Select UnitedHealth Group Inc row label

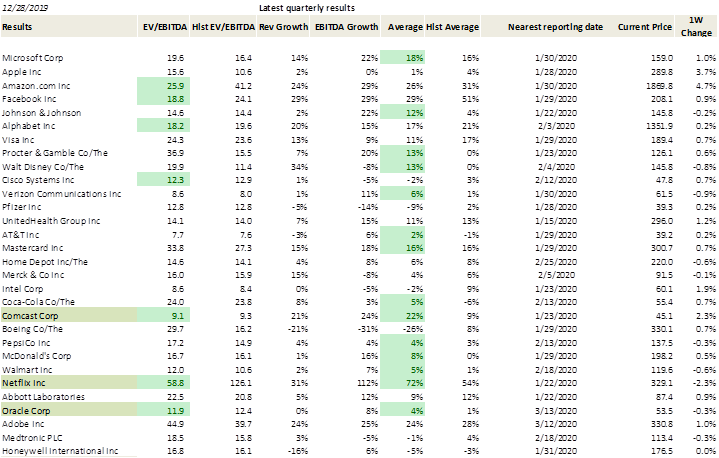(51, 221)
